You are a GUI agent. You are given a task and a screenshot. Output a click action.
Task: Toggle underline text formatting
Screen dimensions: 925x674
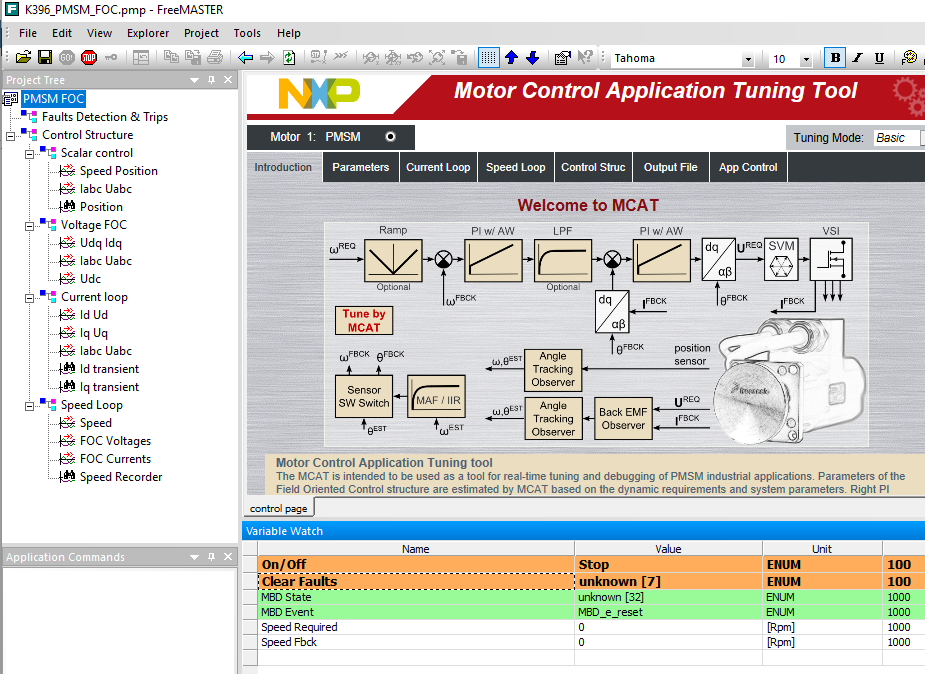coord(879,58)
